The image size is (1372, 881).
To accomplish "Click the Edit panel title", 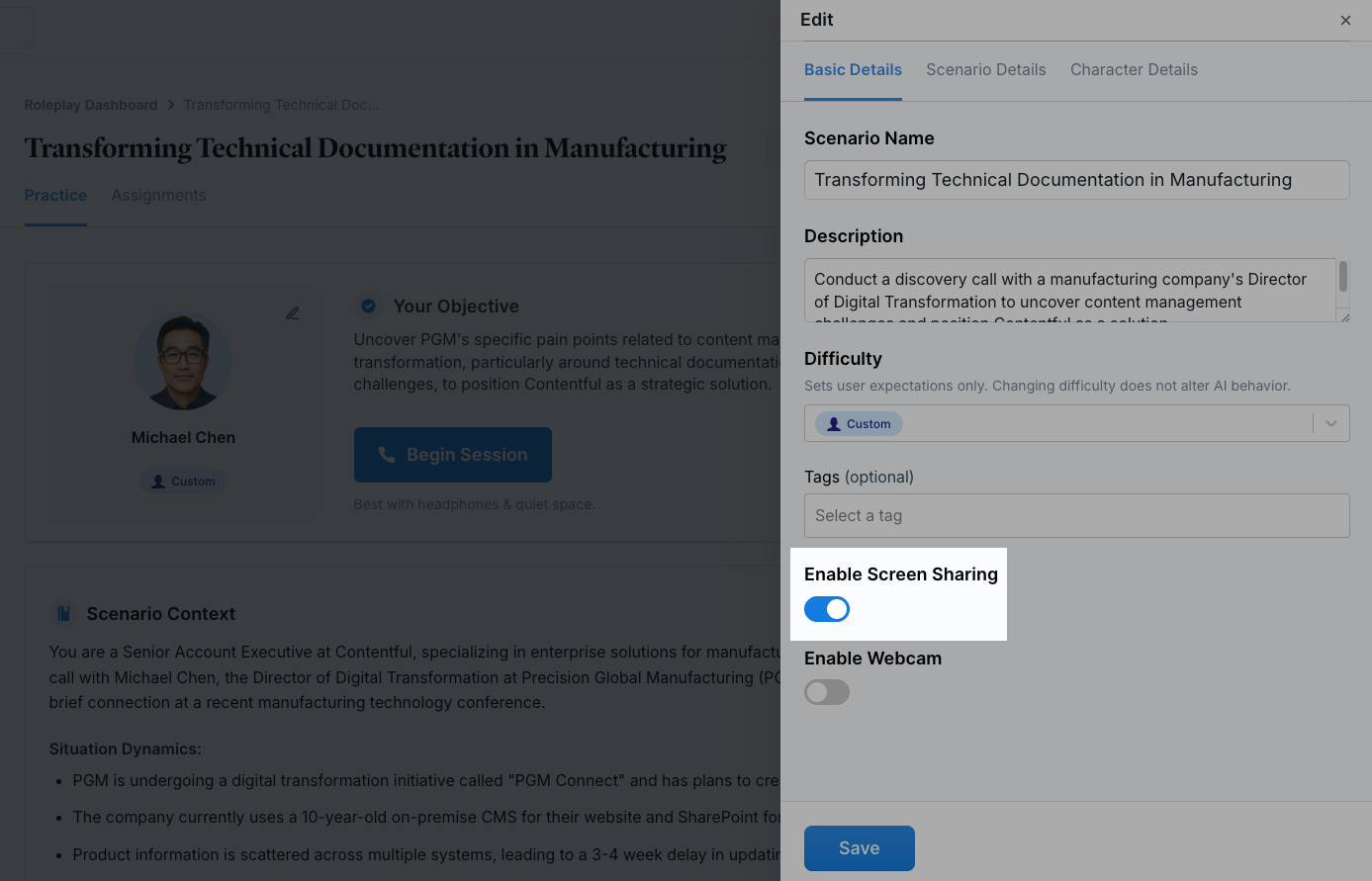I will pyautogui.click(x=817, y=20).
